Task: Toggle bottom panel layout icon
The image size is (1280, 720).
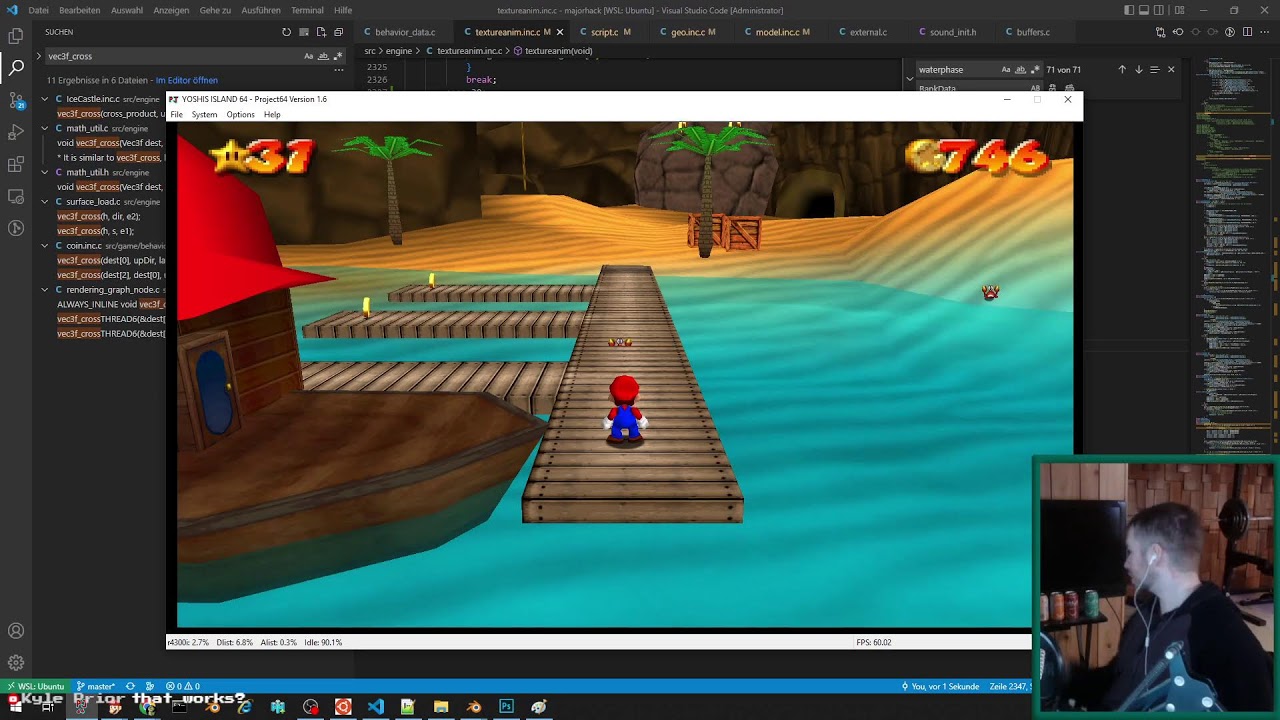Action: click(x=1144, y=10)
